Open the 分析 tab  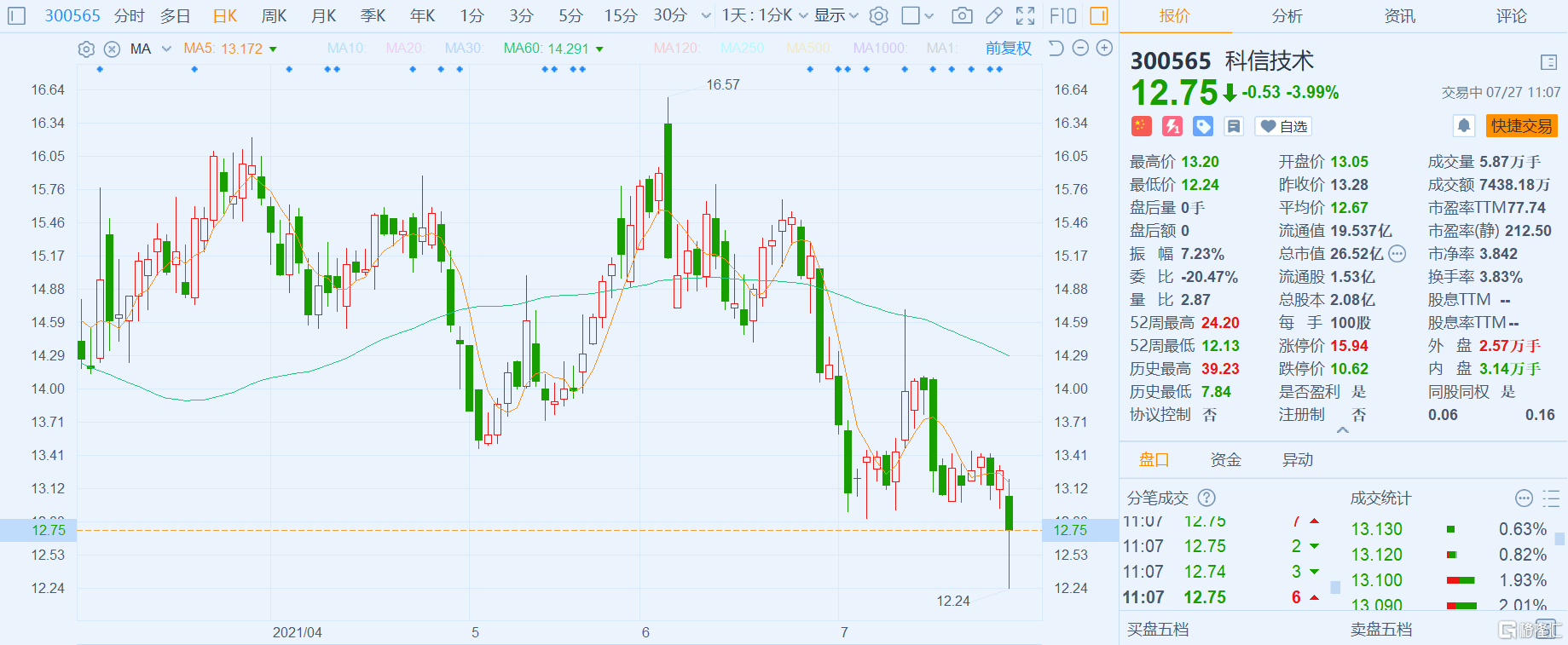[1287, 15]
